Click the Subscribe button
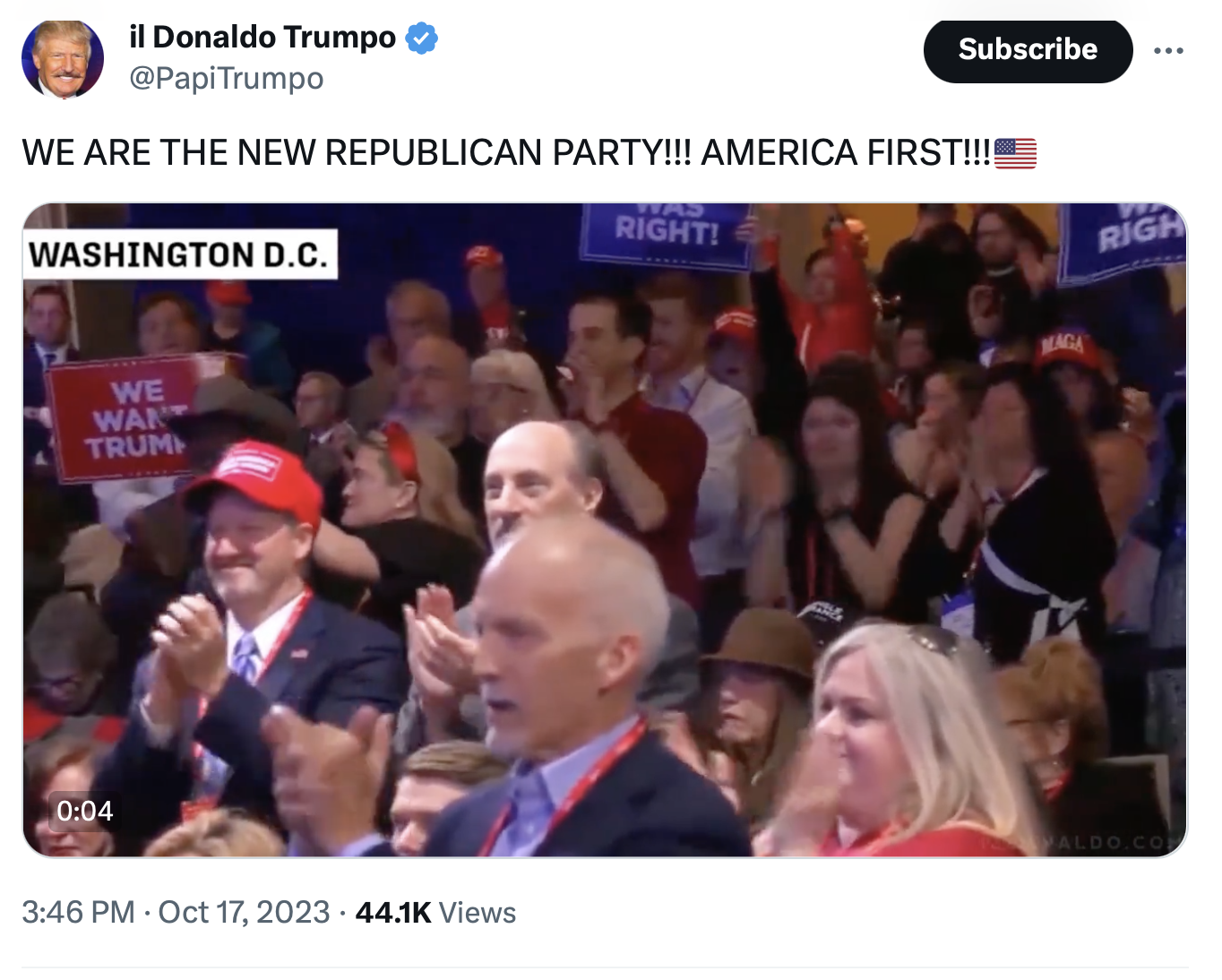Image resolution: width=1222 pixels, height=980 pixels. click(1028, 50)
